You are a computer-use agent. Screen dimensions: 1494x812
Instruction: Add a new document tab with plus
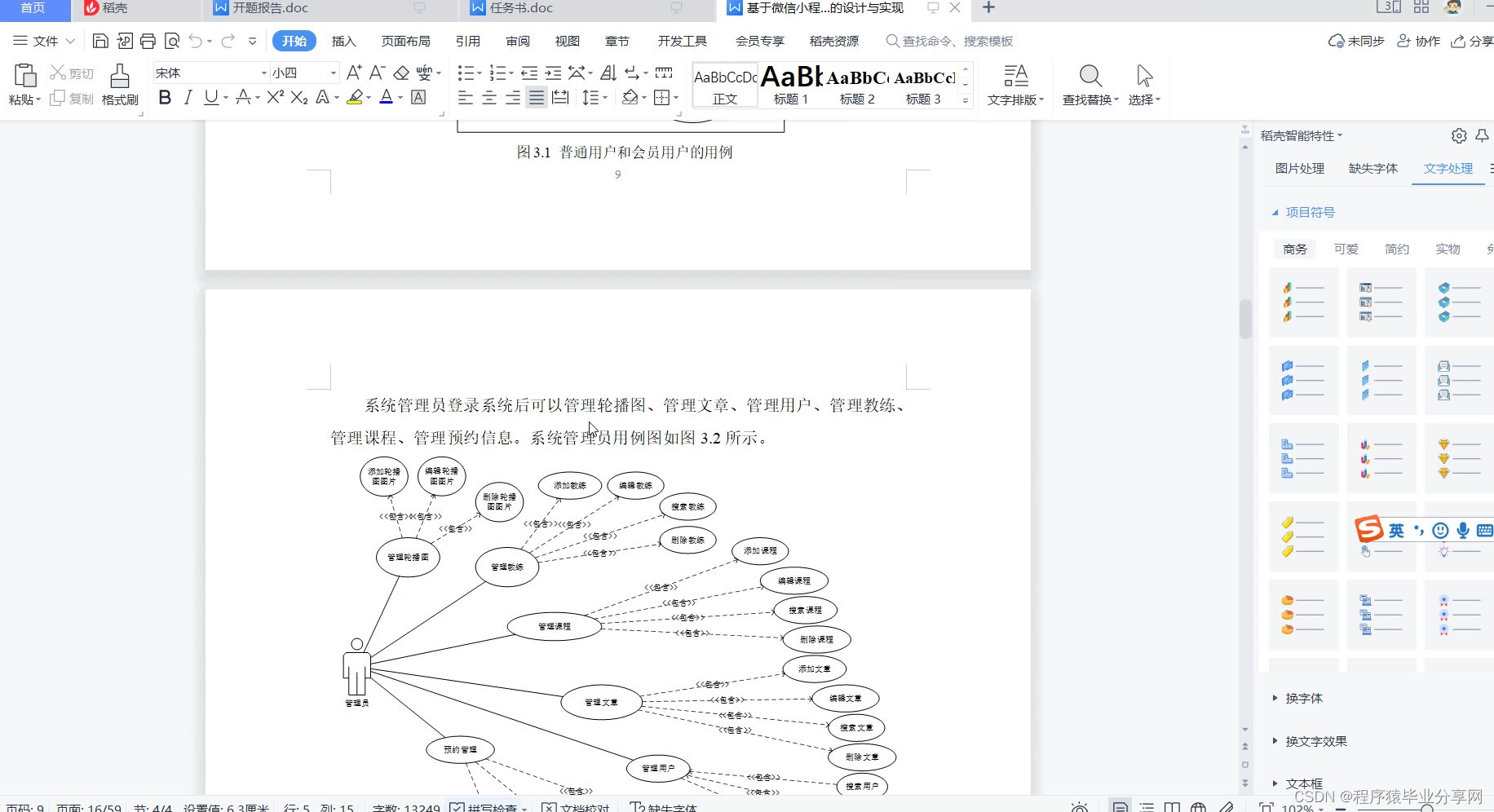coord(988,7)
